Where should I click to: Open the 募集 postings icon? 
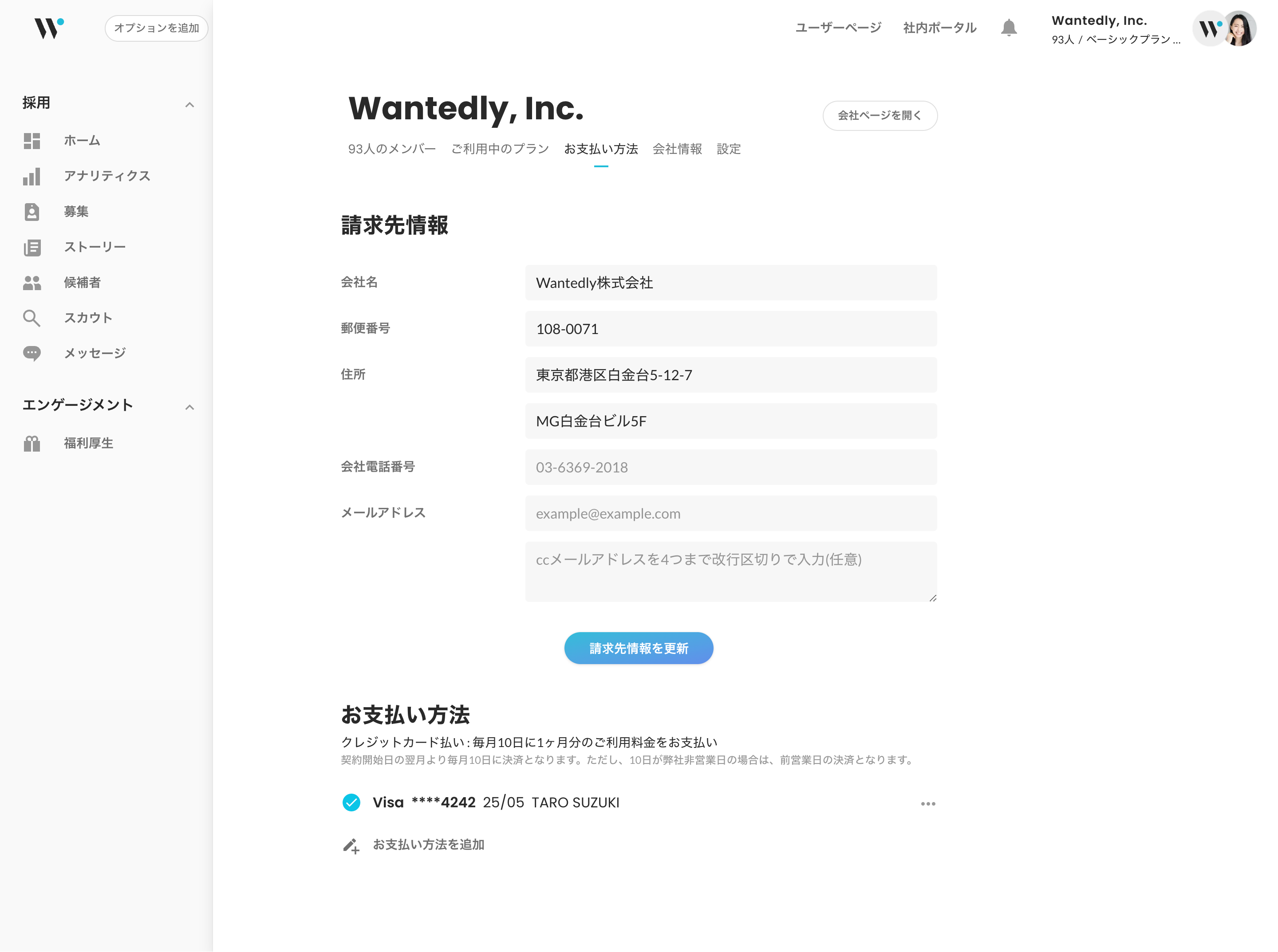coord(32,212)
